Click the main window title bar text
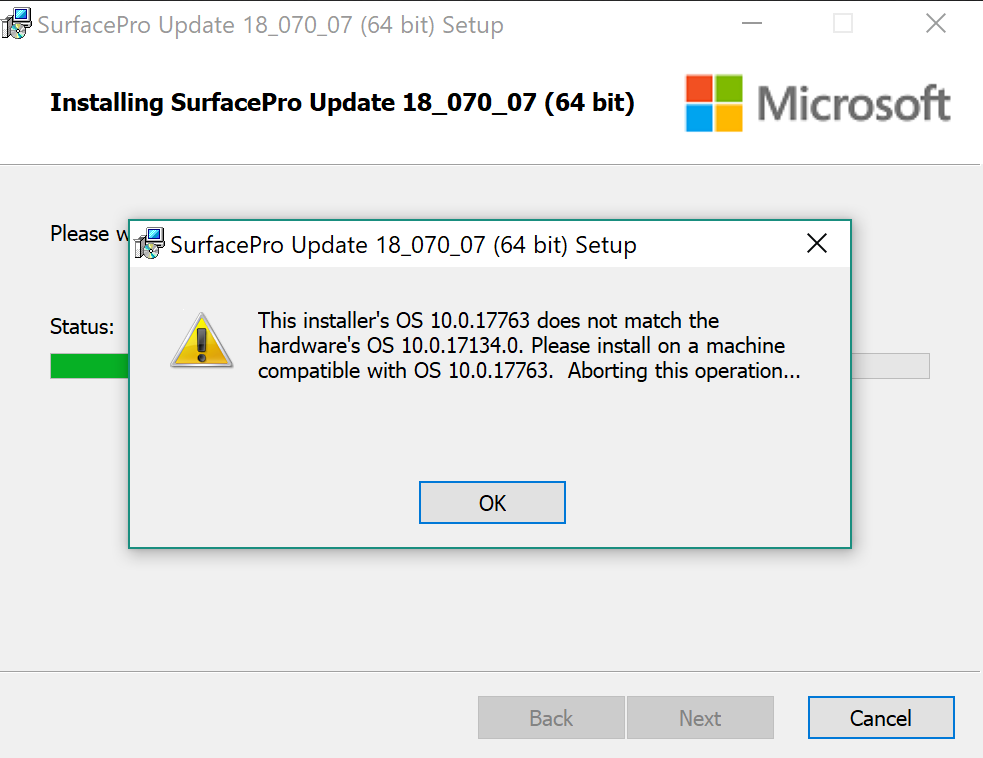 pyautogui.click(x=270, y=25)
